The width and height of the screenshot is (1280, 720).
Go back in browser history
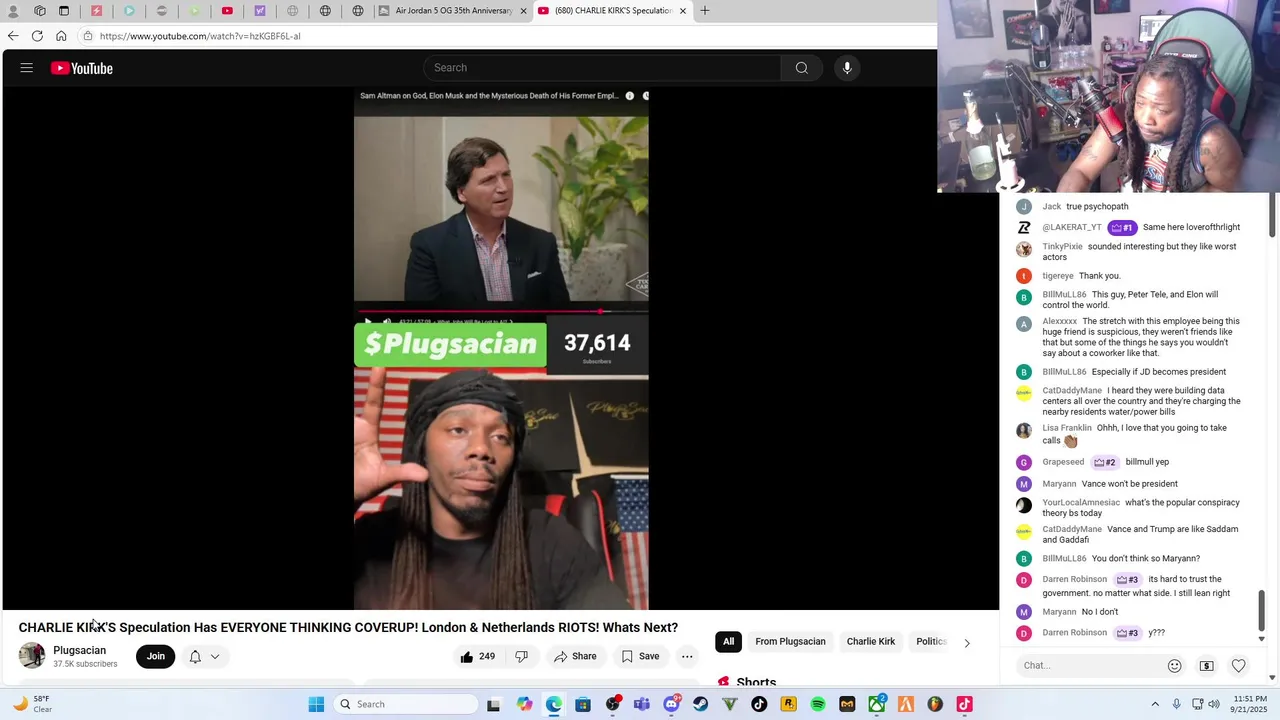tap(13, 36)
